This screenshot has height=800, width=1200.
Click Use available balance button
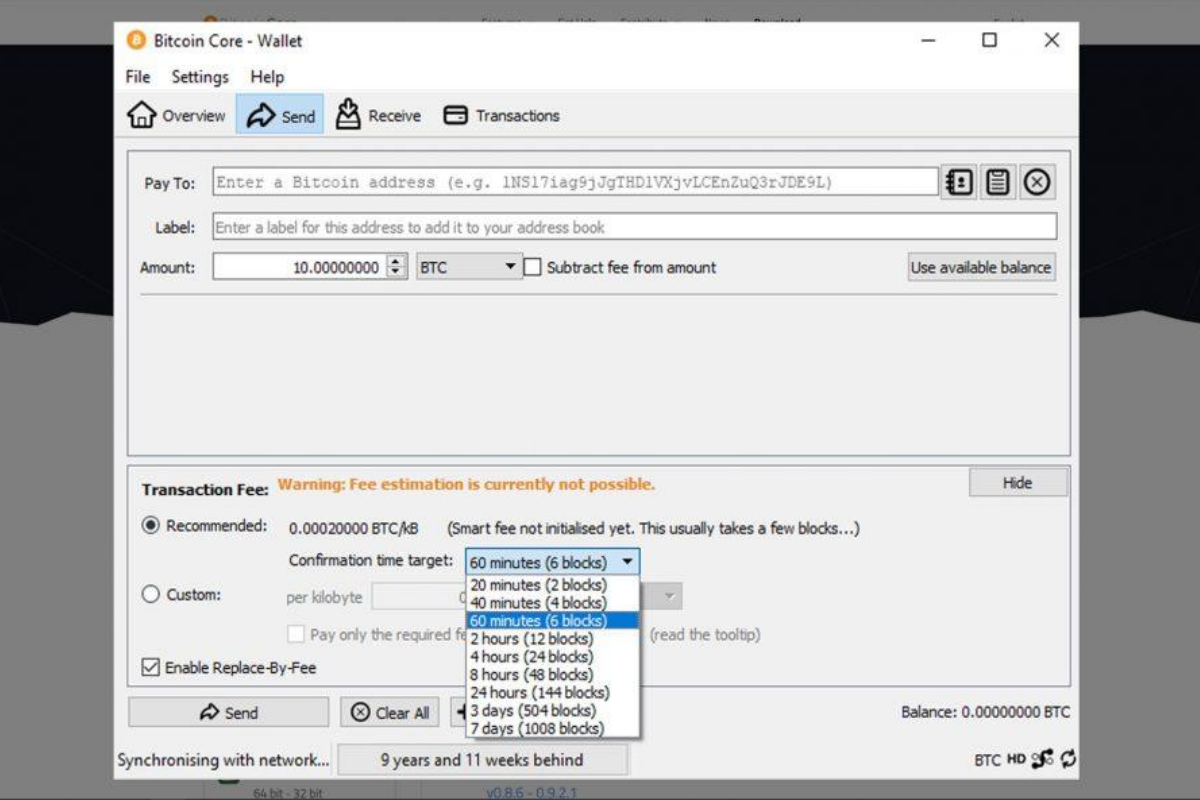tap(981, 267)
